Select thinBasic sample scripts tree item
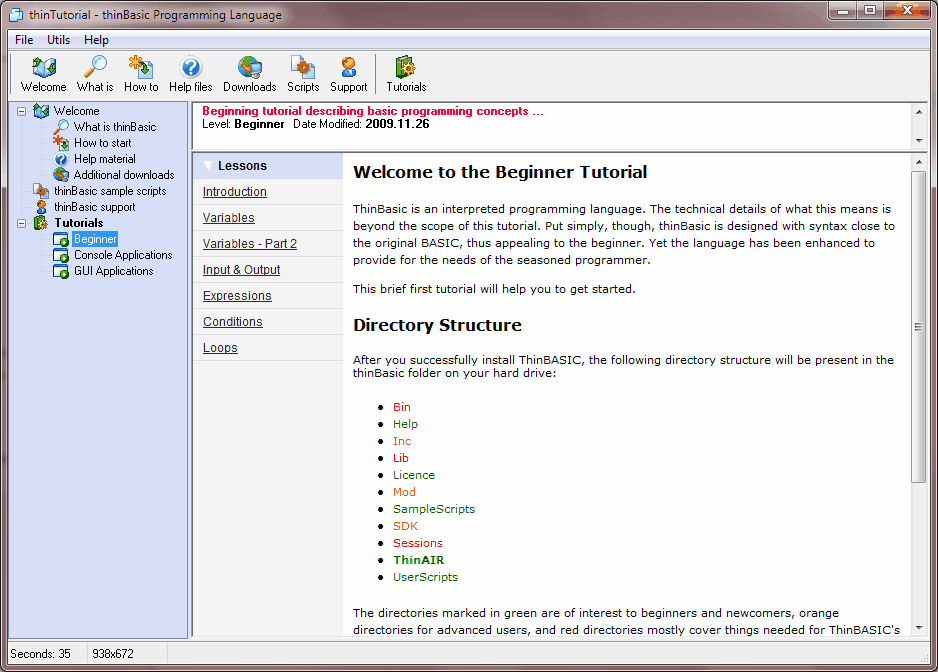This screenshot has width=938, height=672. pos(110,191)
